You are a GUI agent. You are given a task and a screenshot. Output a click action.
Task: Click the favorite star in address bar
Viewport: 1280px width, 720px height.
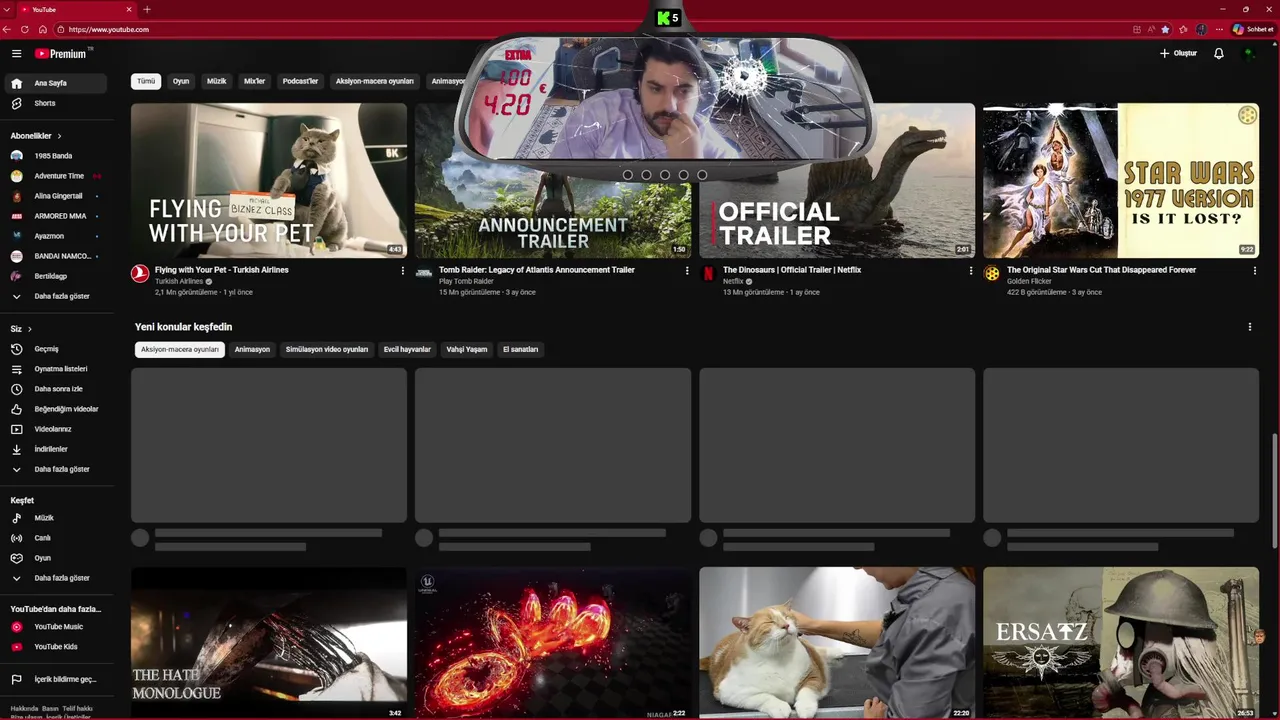(1165, 29)
